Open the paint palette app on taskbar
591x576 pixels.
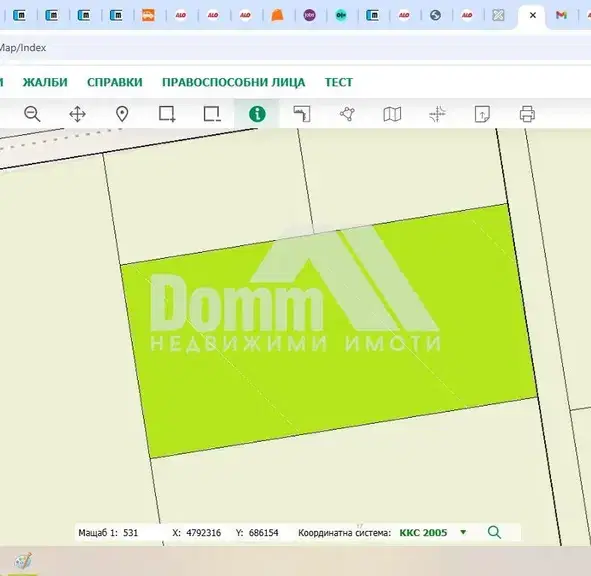(x=23, y=561)
